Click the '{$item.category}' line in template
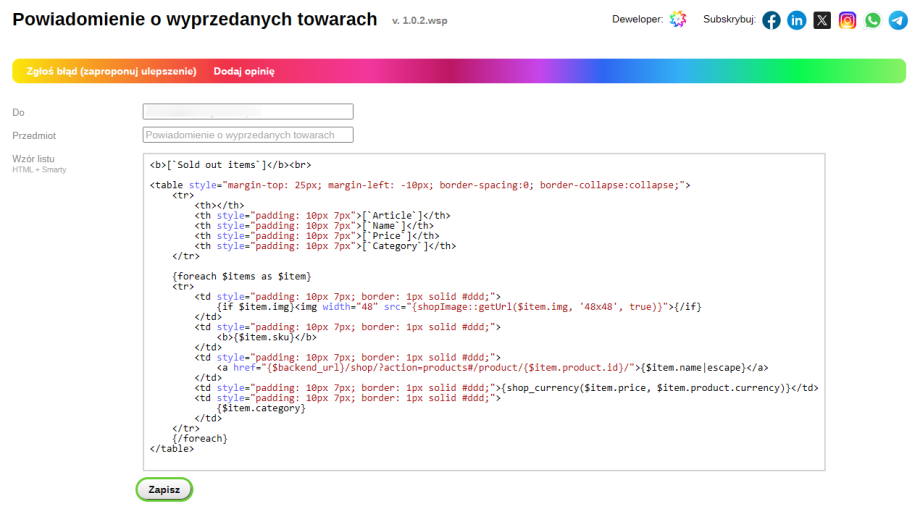This screenshot has height=509, width=920. 261,408
